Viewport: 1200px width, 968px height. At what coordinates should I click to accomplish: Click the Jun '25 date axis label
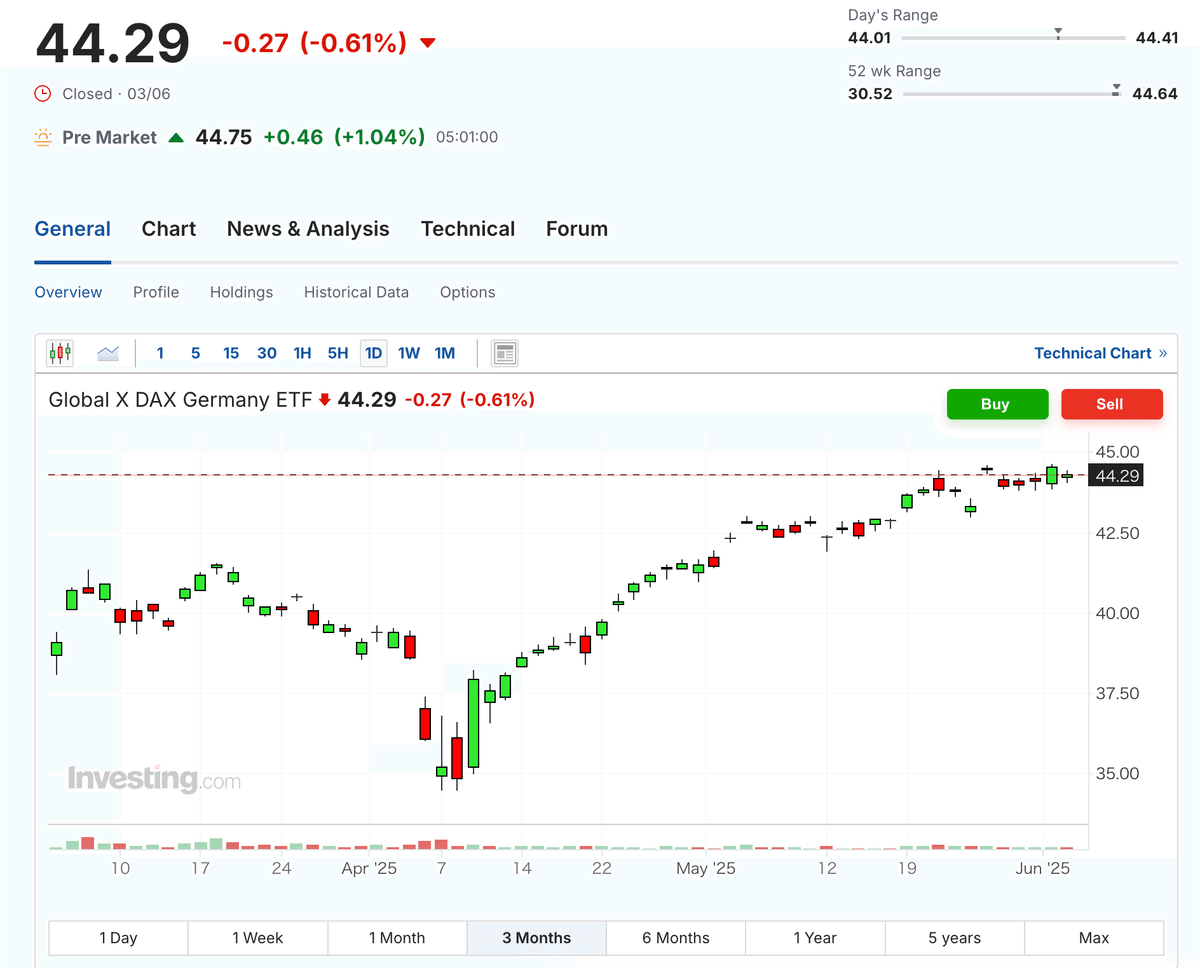(x=1043, y=868)
